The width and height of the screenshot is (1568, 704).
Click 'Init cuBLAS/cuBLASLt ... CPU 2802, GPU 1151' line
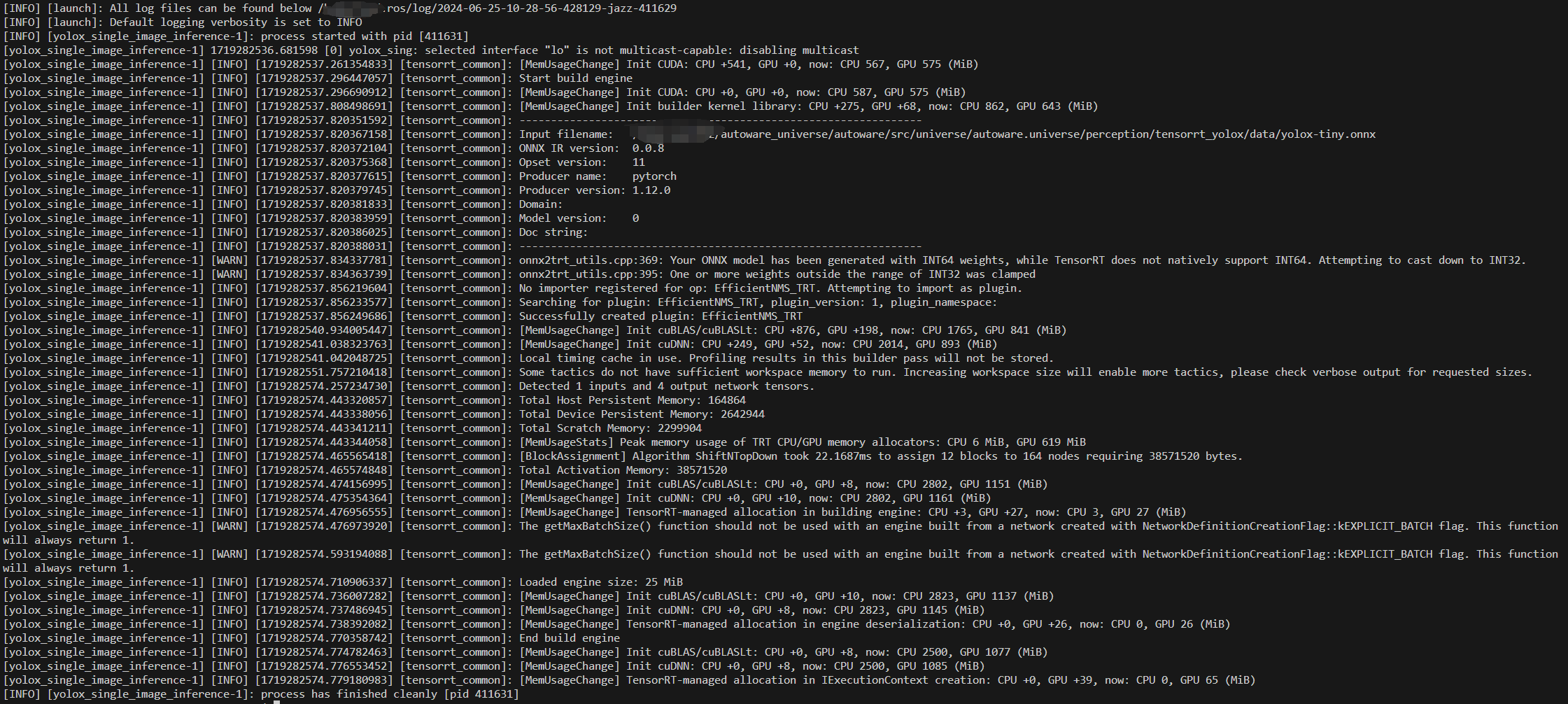(525, 484)
